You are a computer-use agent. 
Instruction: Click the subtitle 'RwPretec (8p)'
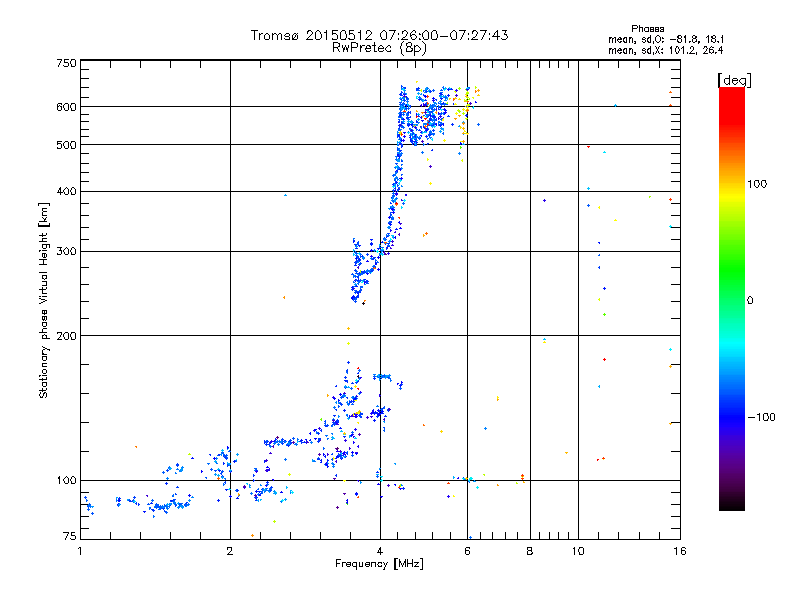coord(379,48)
